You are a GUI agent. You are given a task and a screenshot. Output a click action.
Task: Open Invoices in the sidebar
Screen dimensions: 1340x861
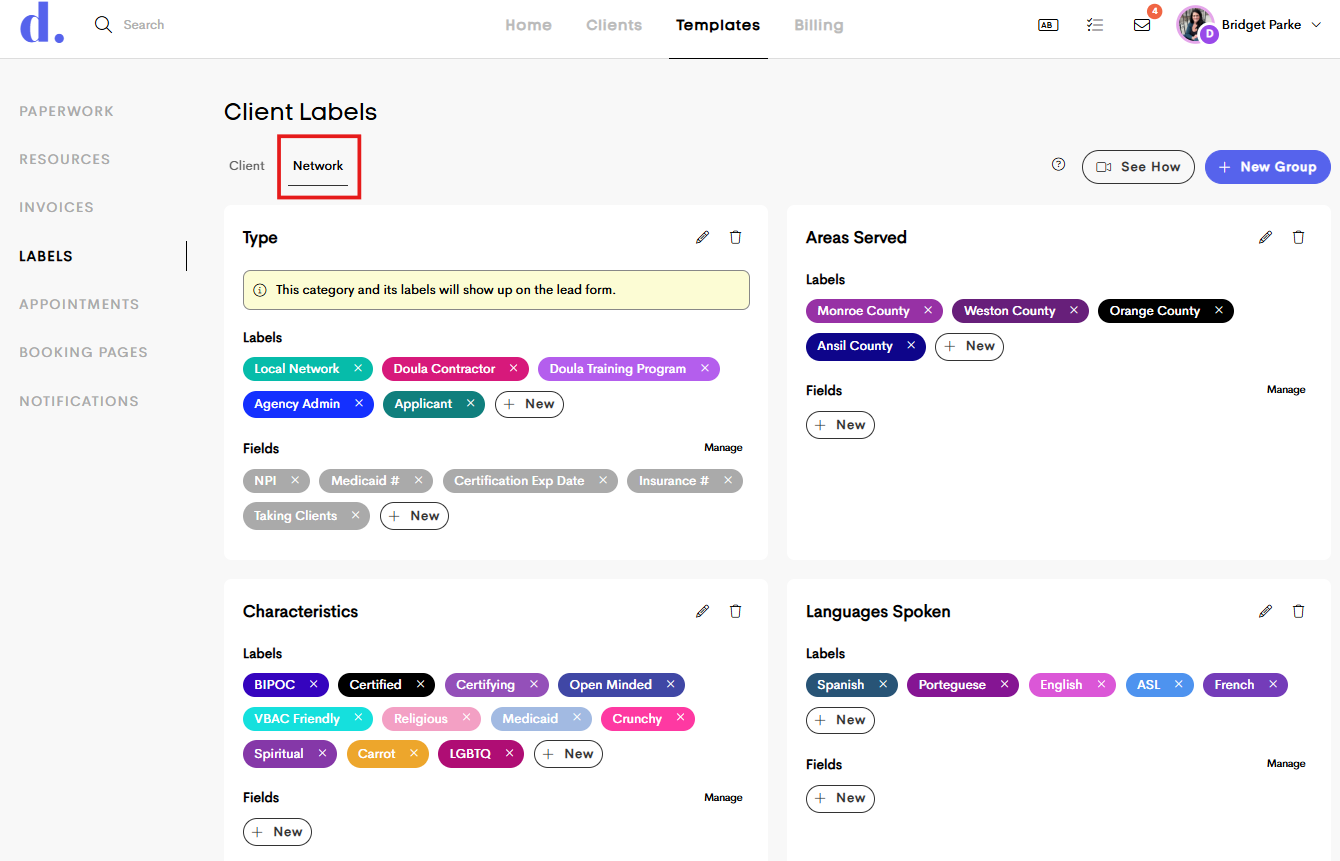tap(56, 207)
